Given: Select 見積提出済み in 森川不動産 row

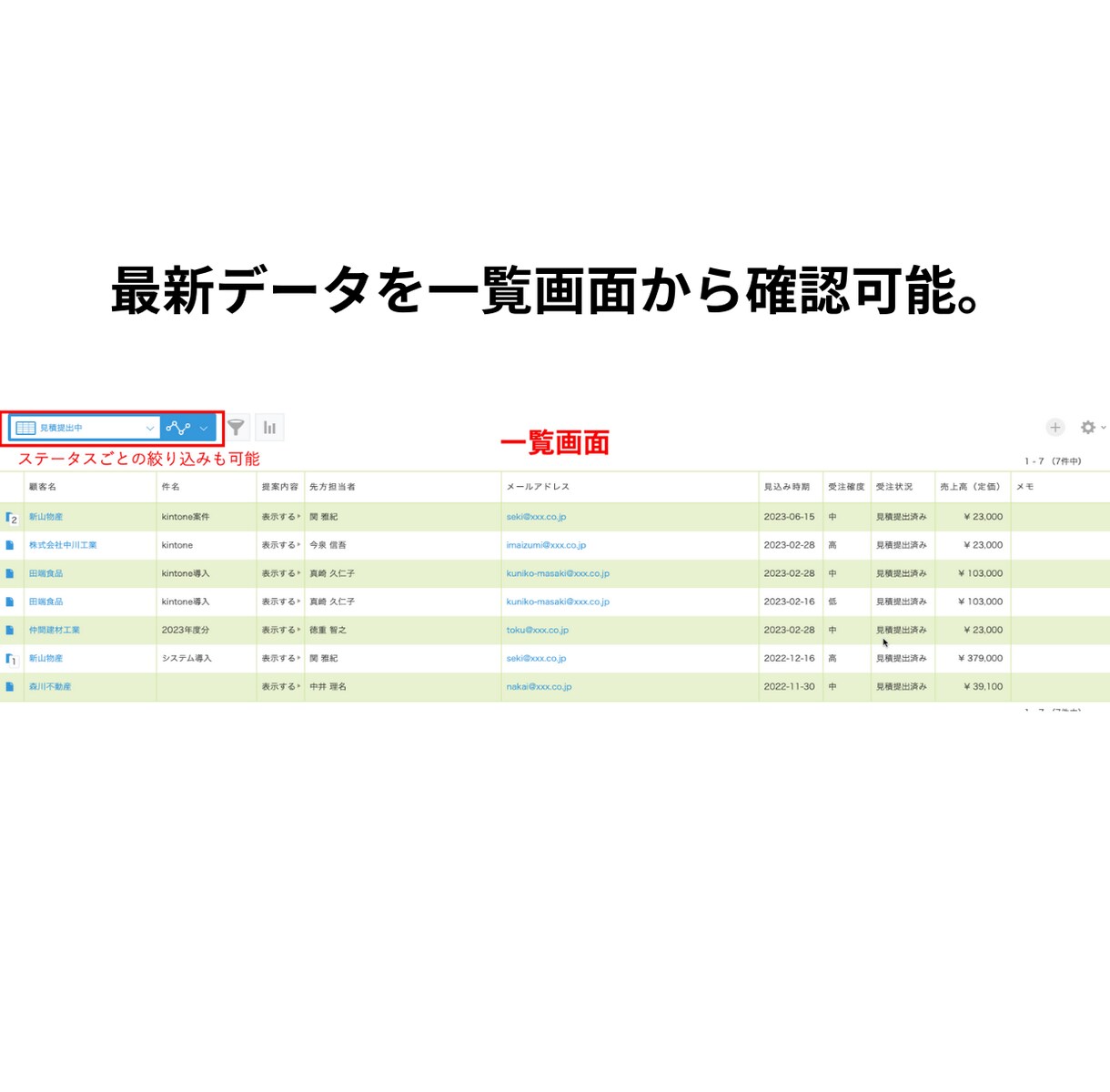Looking at the screenshot, I should (x=902, y=687).
